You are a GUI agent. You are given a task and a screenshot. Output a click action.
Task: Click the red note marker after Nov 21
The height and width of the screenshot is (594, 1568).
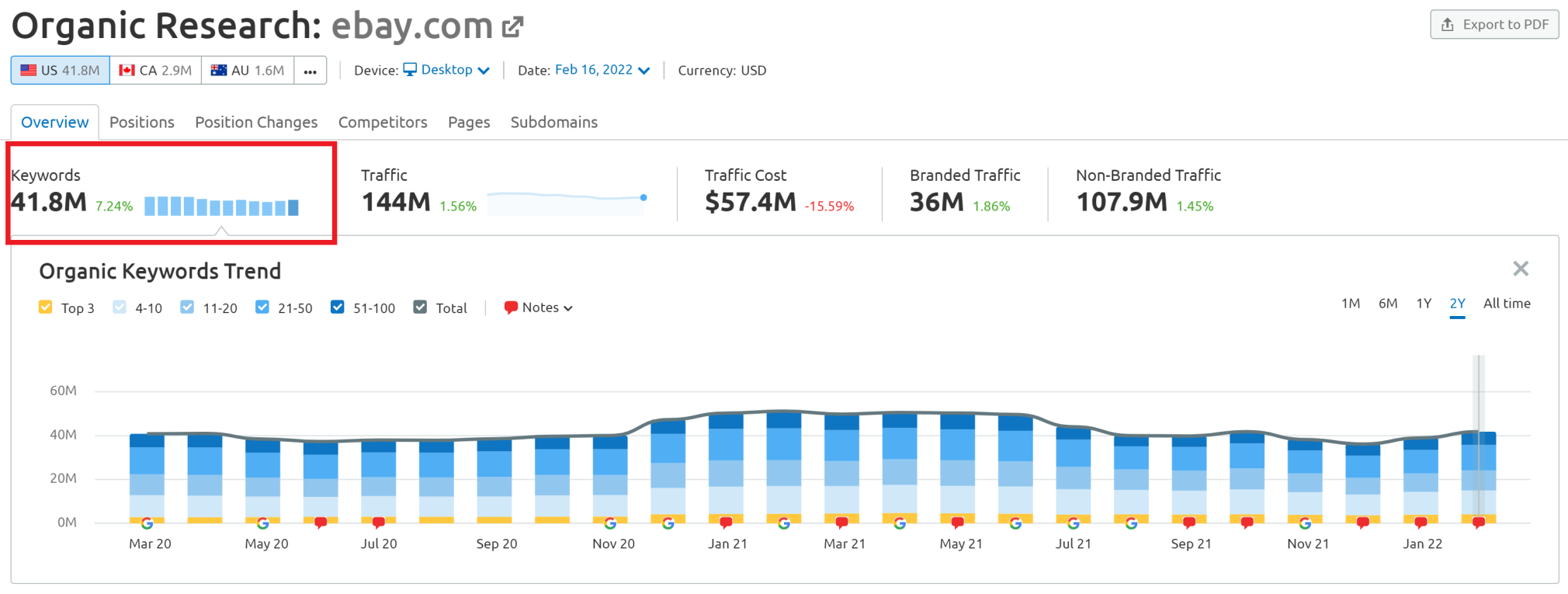tap(1363, 523)
